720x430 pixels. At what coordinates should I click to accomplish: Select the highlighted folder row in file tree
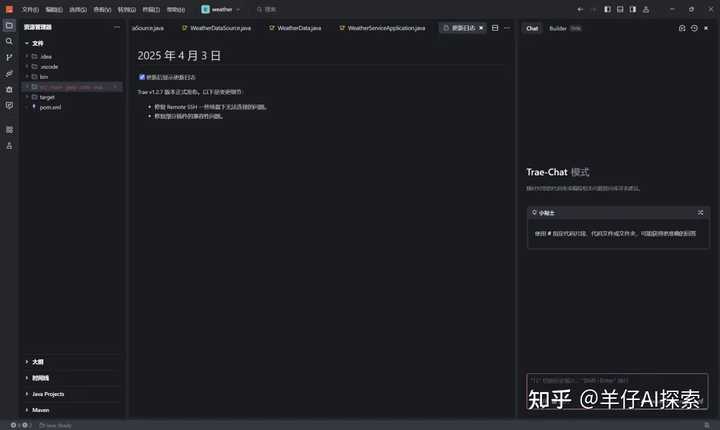[73, 87]
